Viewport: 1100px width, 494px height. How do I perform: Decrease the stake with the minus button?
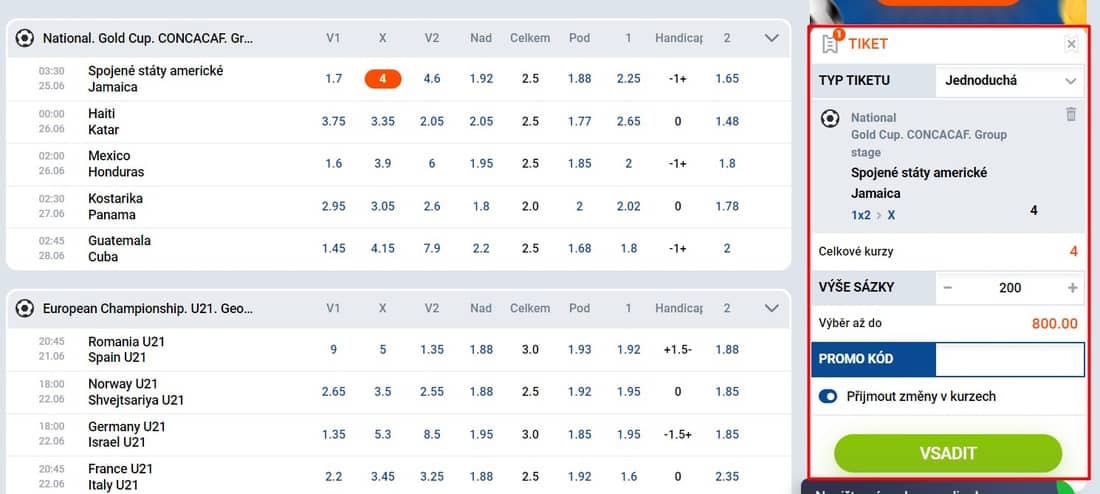click(x=948, y=288)
